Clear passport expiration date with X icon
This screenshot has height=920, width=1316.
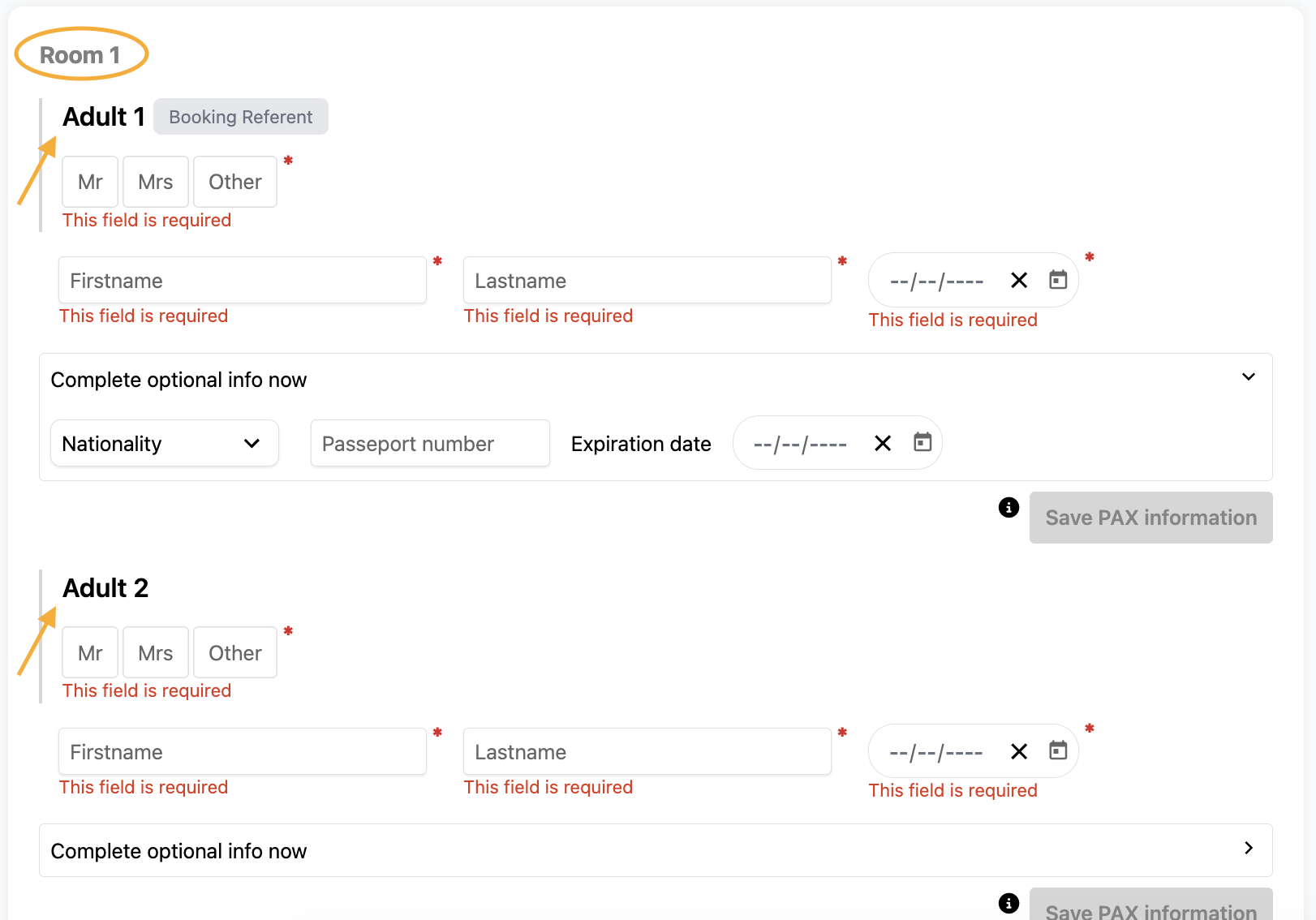(883, 443)
